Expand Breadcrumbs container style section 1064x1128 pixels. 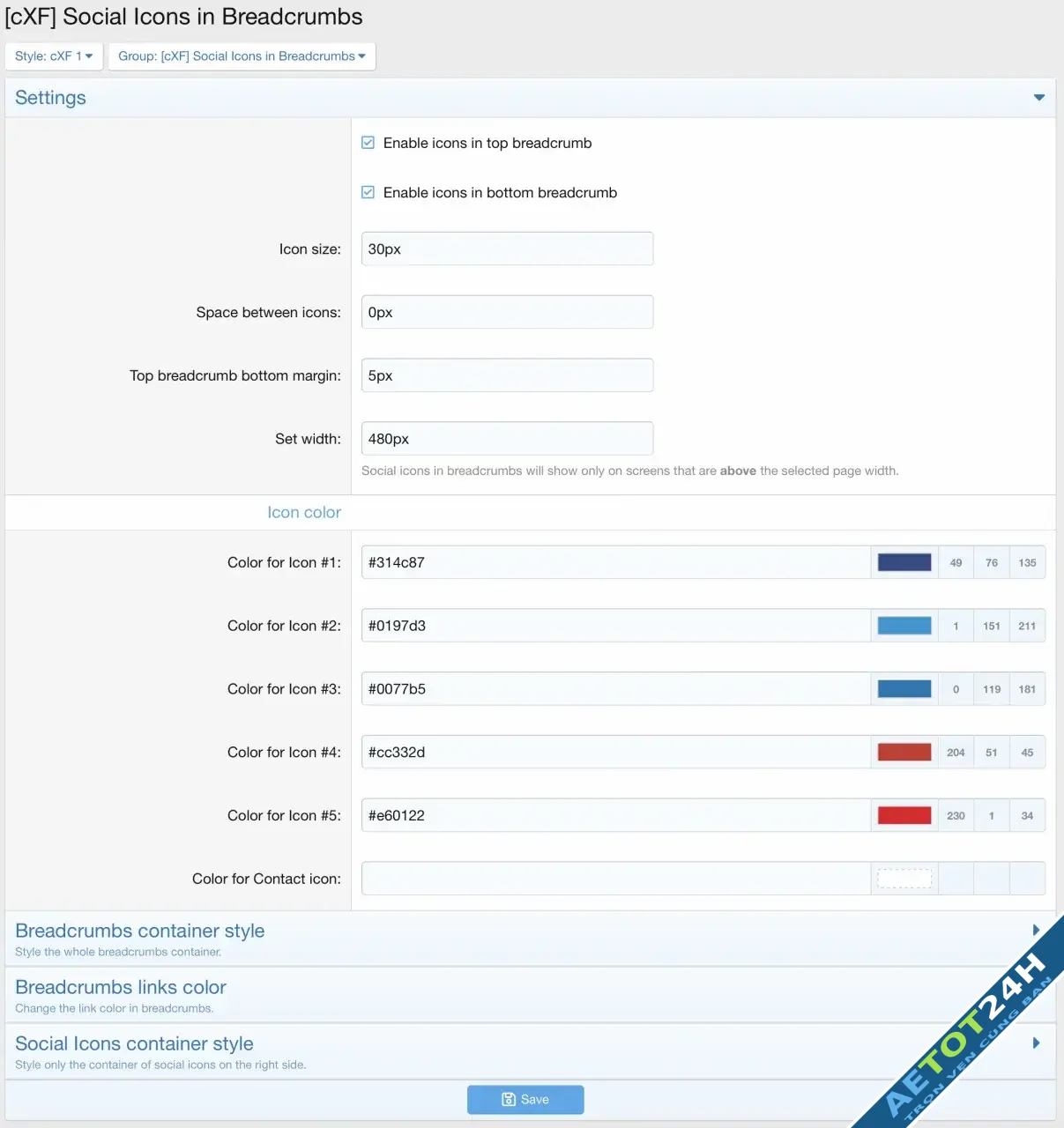click(x=1036, y=931)
